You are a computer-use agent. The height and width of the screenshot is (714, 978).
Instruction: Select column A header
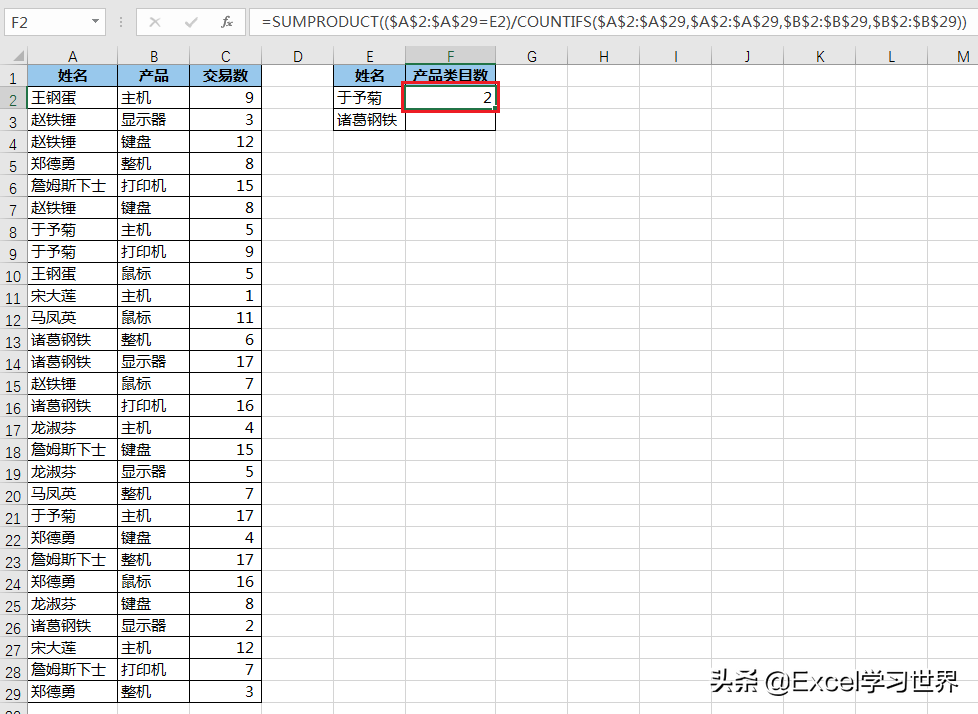coord(72,56)
